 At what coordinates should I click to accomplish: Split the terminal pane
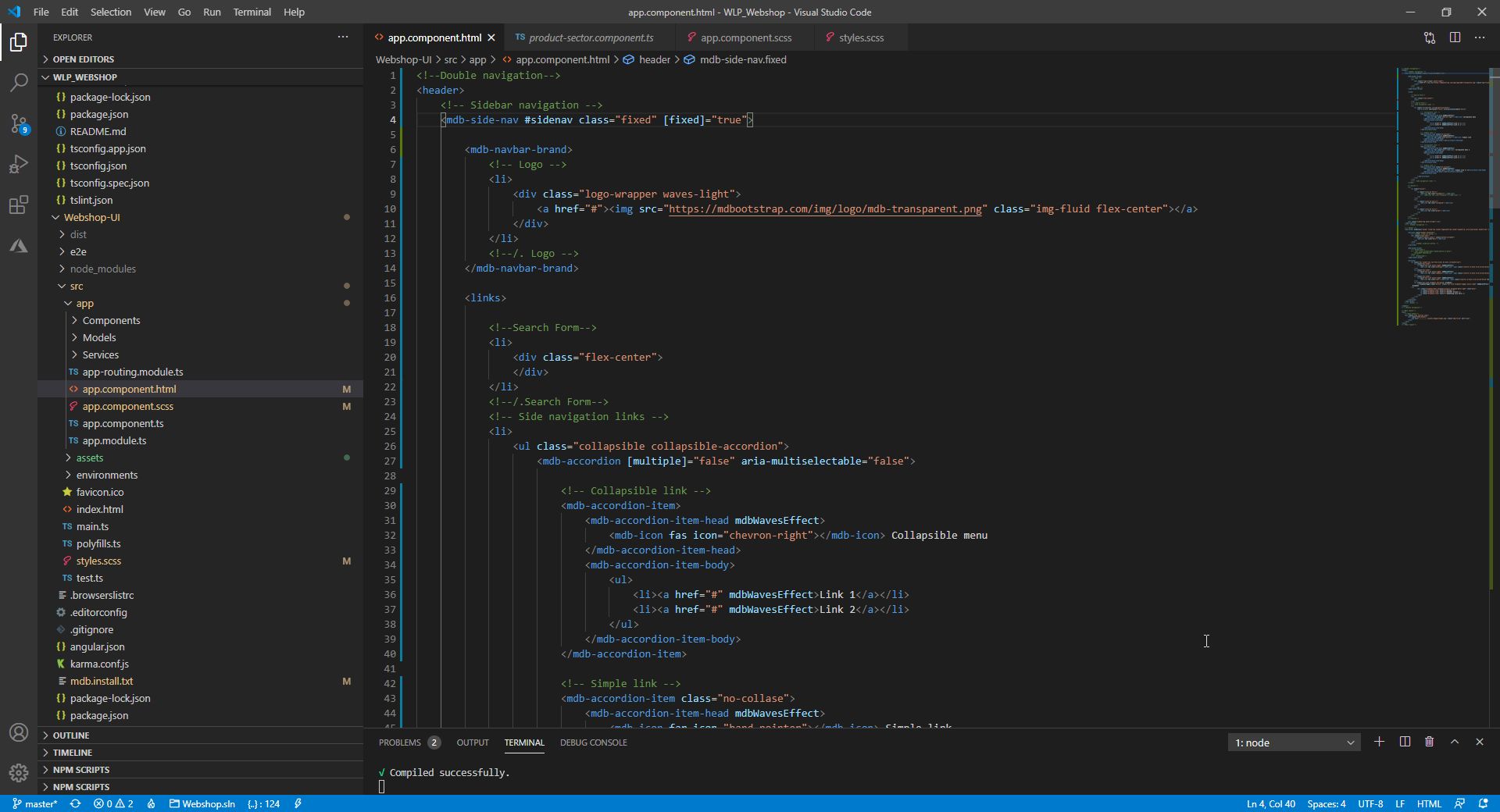coord(1405,742)
